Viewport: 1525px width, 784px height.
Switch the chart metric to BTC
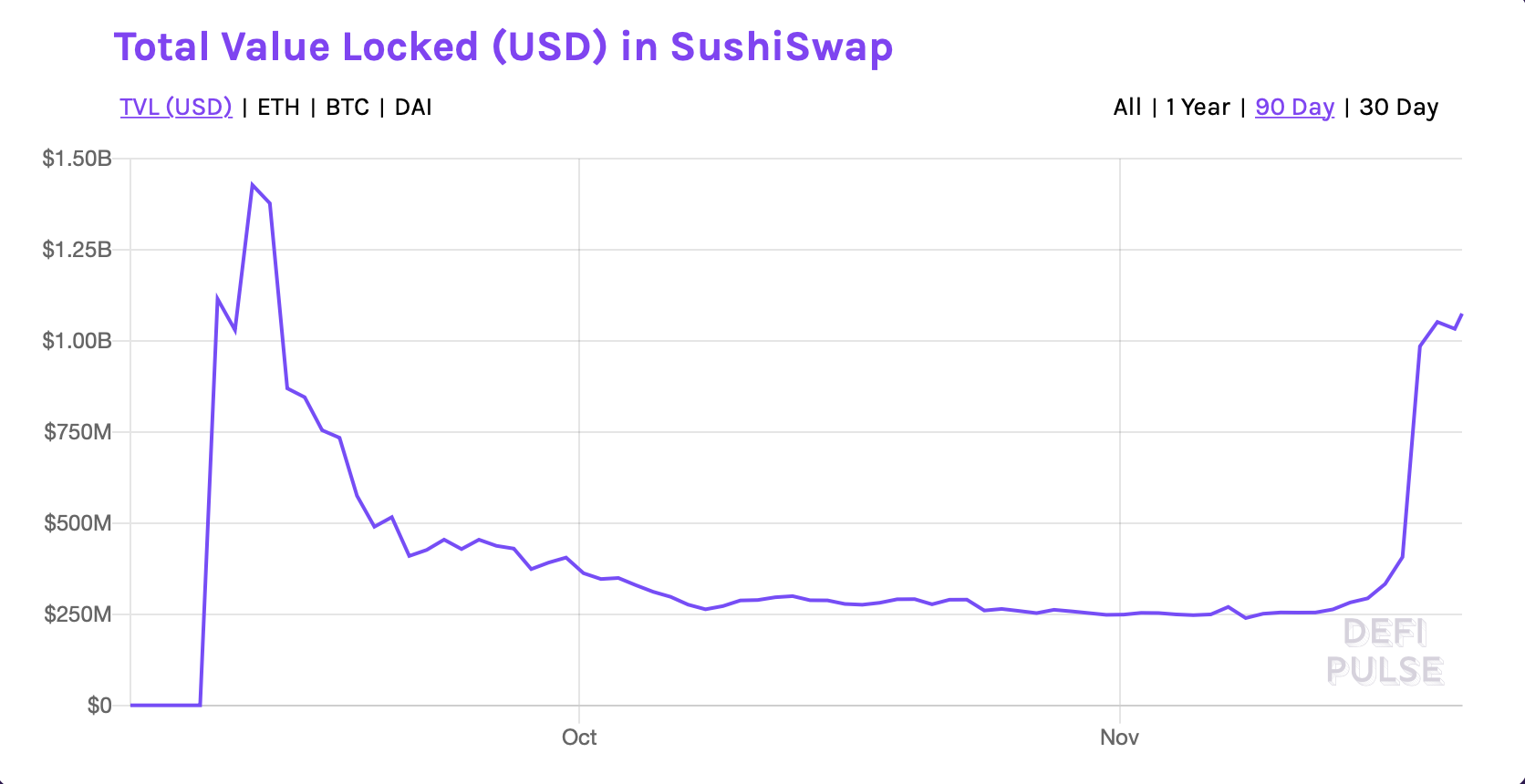(347, 107)
